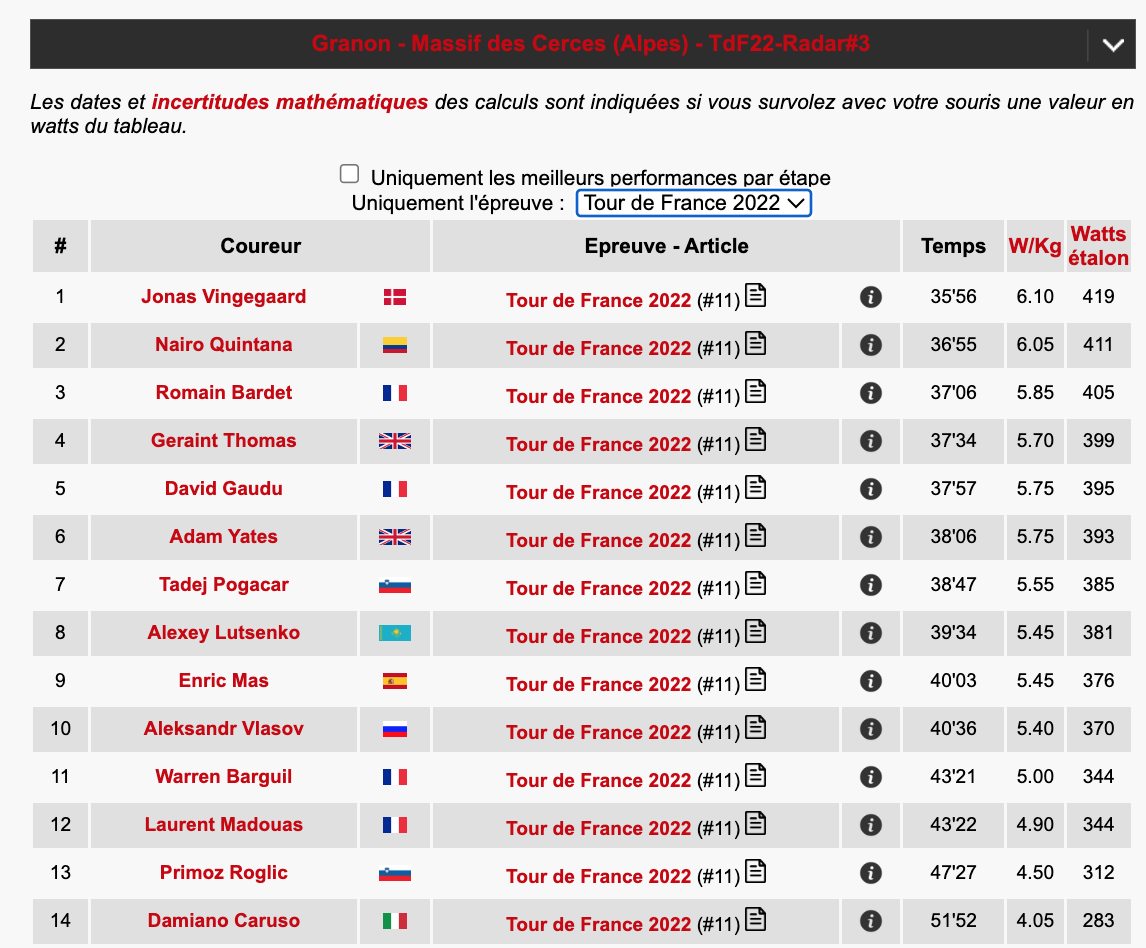This screenshot has height=948, width=1146.
Task: Open article document icon in Laurent Madouas row
Action: 755,823
